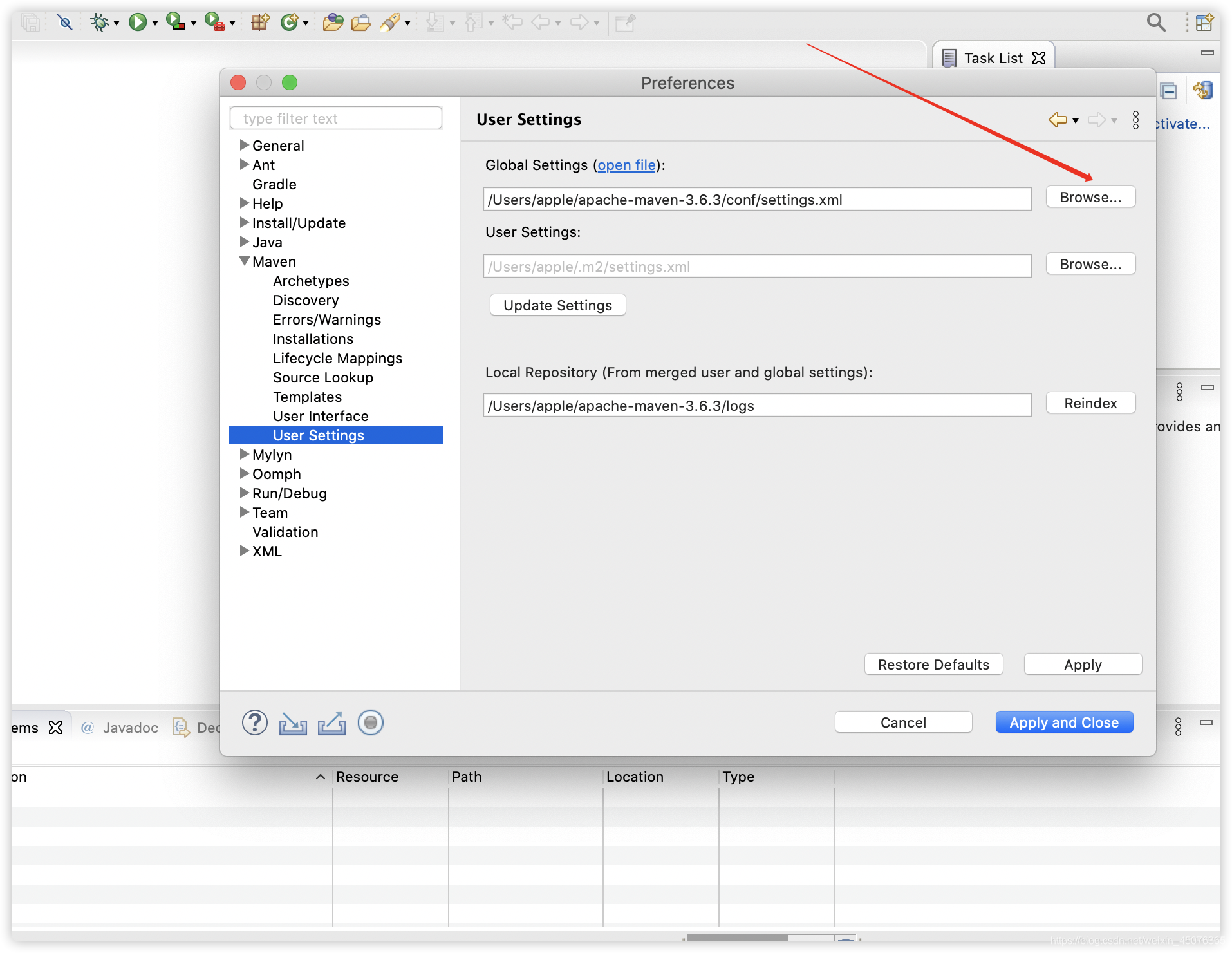Open the New Java Class dropdown arrow
1232x953 pixels.
306,23
